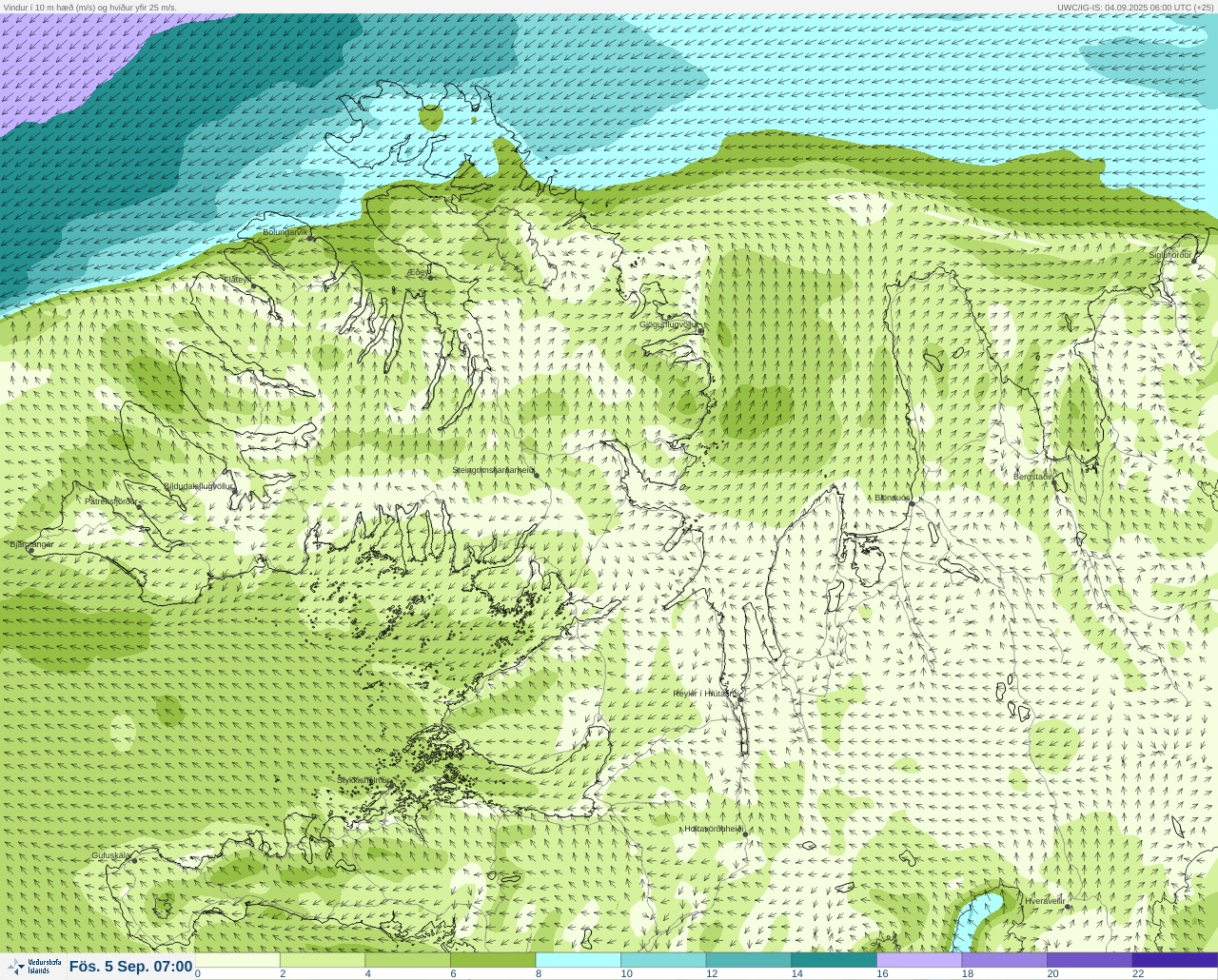Select the Flateyri station dot
1218x980 pixels.
(252, 284)
